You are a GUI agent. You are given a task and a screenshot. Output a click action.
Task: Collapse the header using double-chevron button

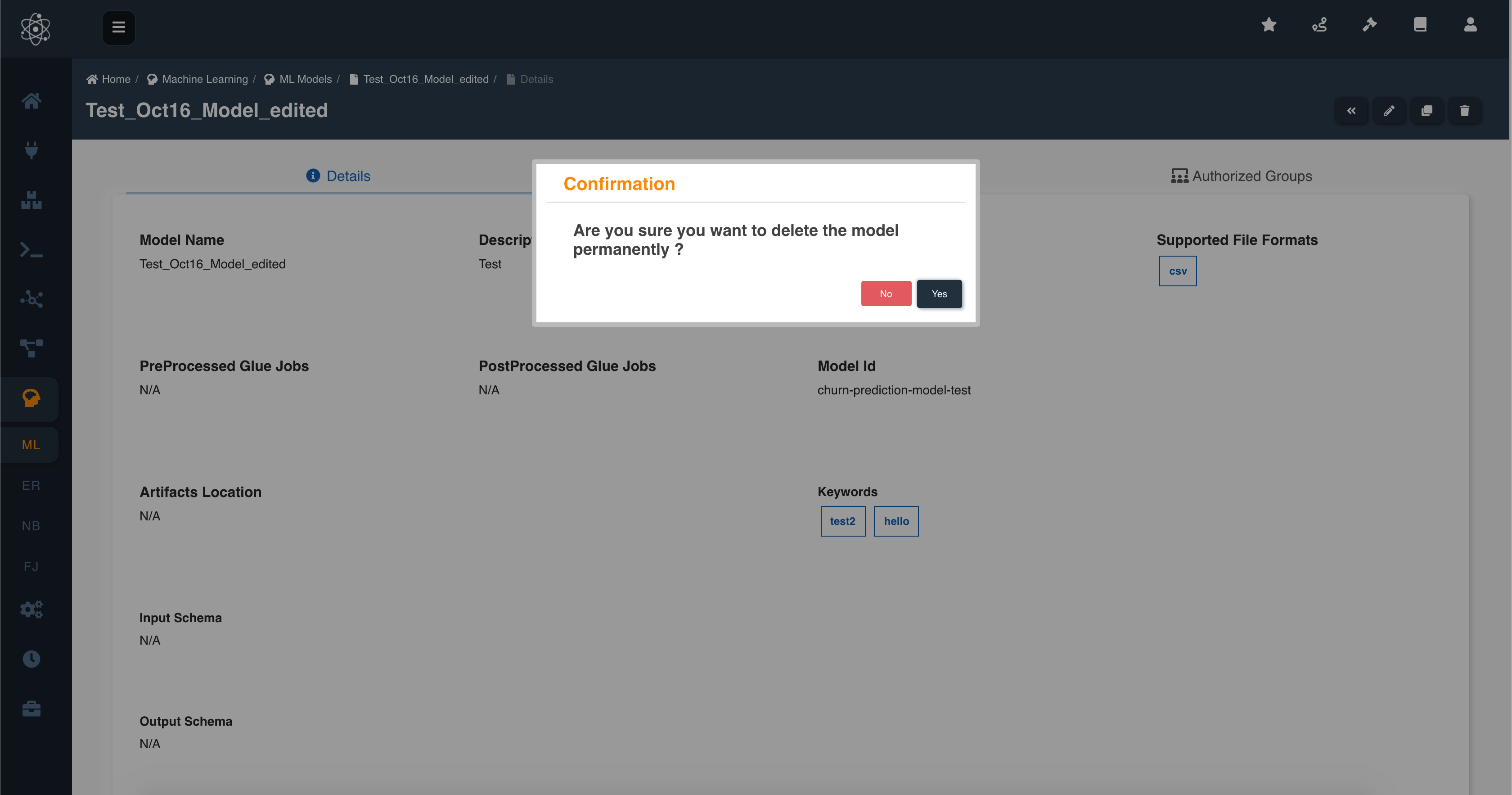(1352, 110)
